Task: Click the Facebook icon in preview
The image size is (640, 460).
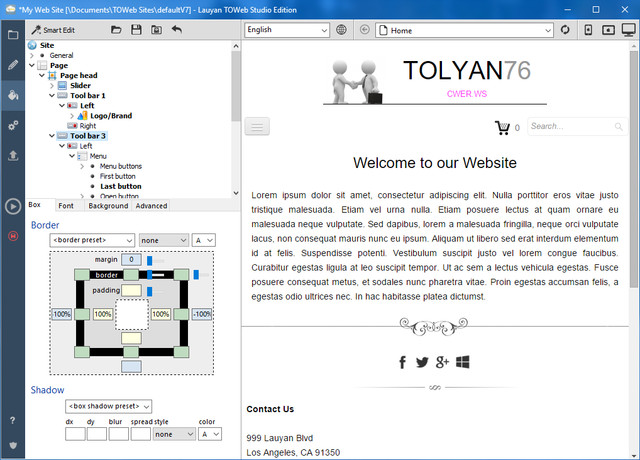Action: click(x=402, y=362)
